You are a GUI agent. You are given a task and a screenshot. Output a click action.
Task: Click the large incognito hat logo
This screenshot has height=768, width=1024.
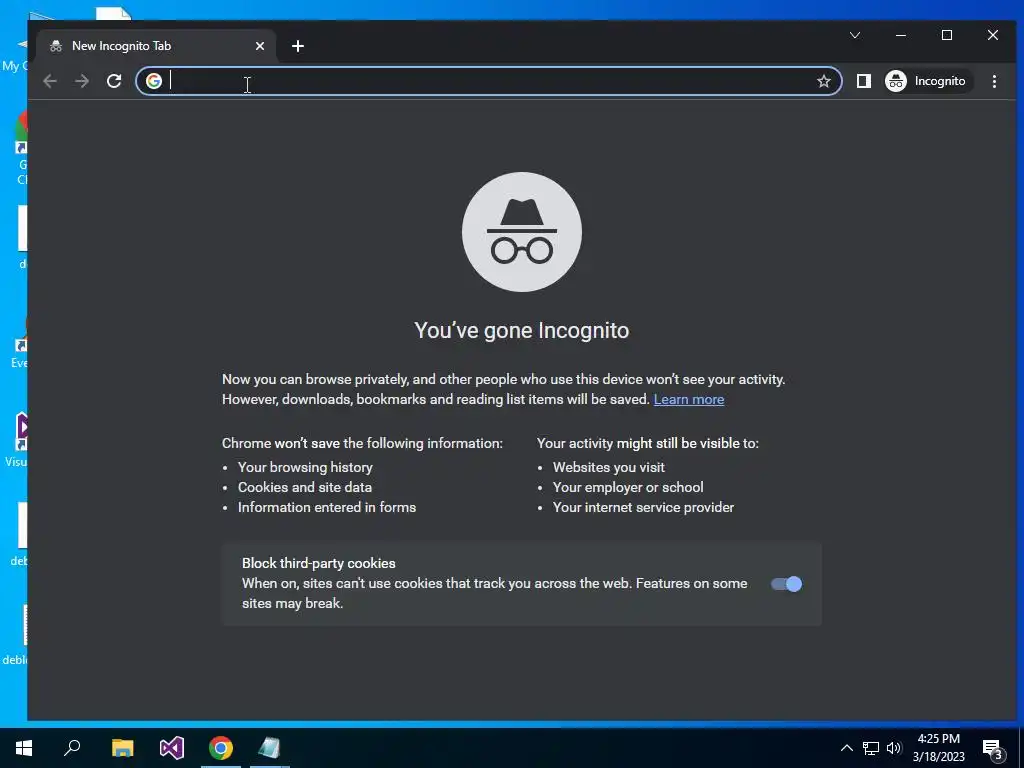tap(522, 232)
